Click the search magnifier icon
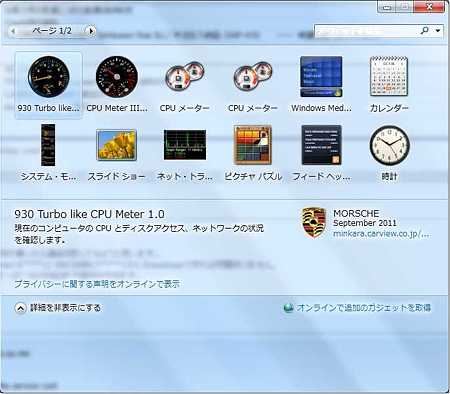Viewport: 450px width, 394px height. point(424,31)
